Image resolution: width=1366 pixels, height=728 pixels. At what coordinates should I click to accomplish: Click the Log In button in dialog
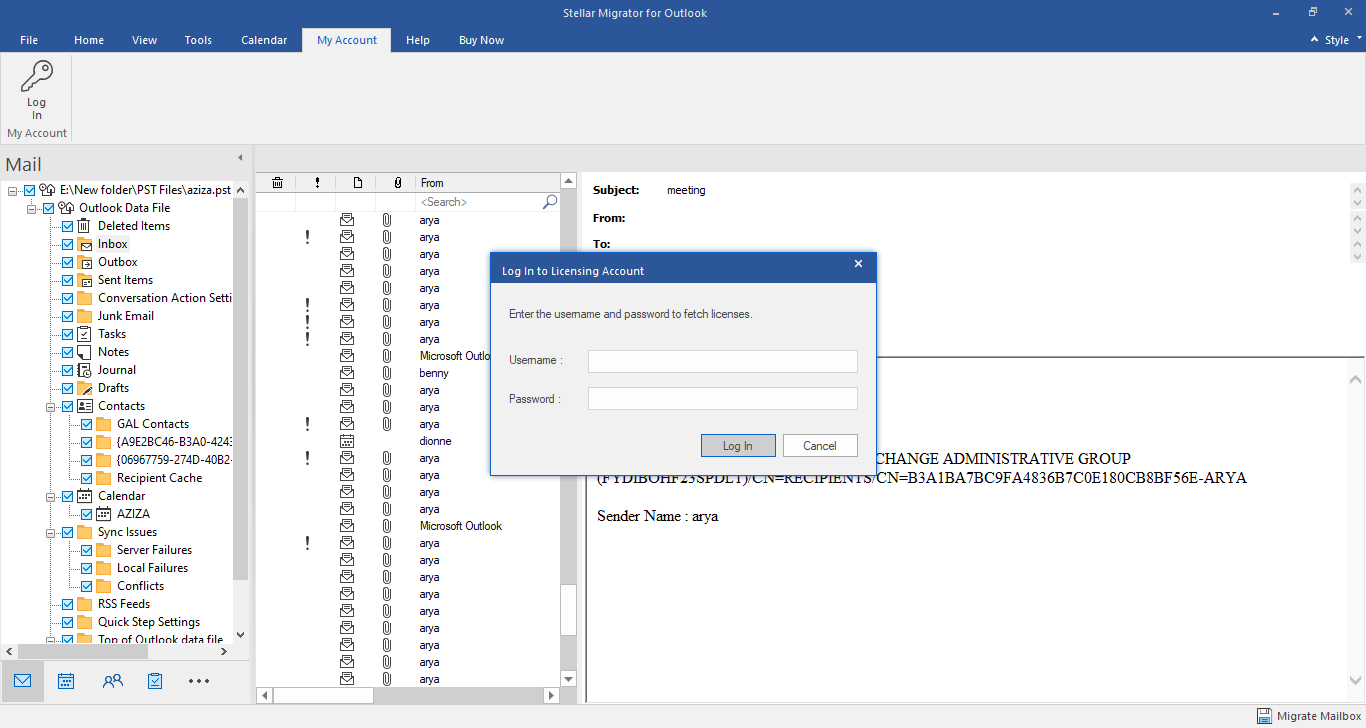[x=738, y=445]
